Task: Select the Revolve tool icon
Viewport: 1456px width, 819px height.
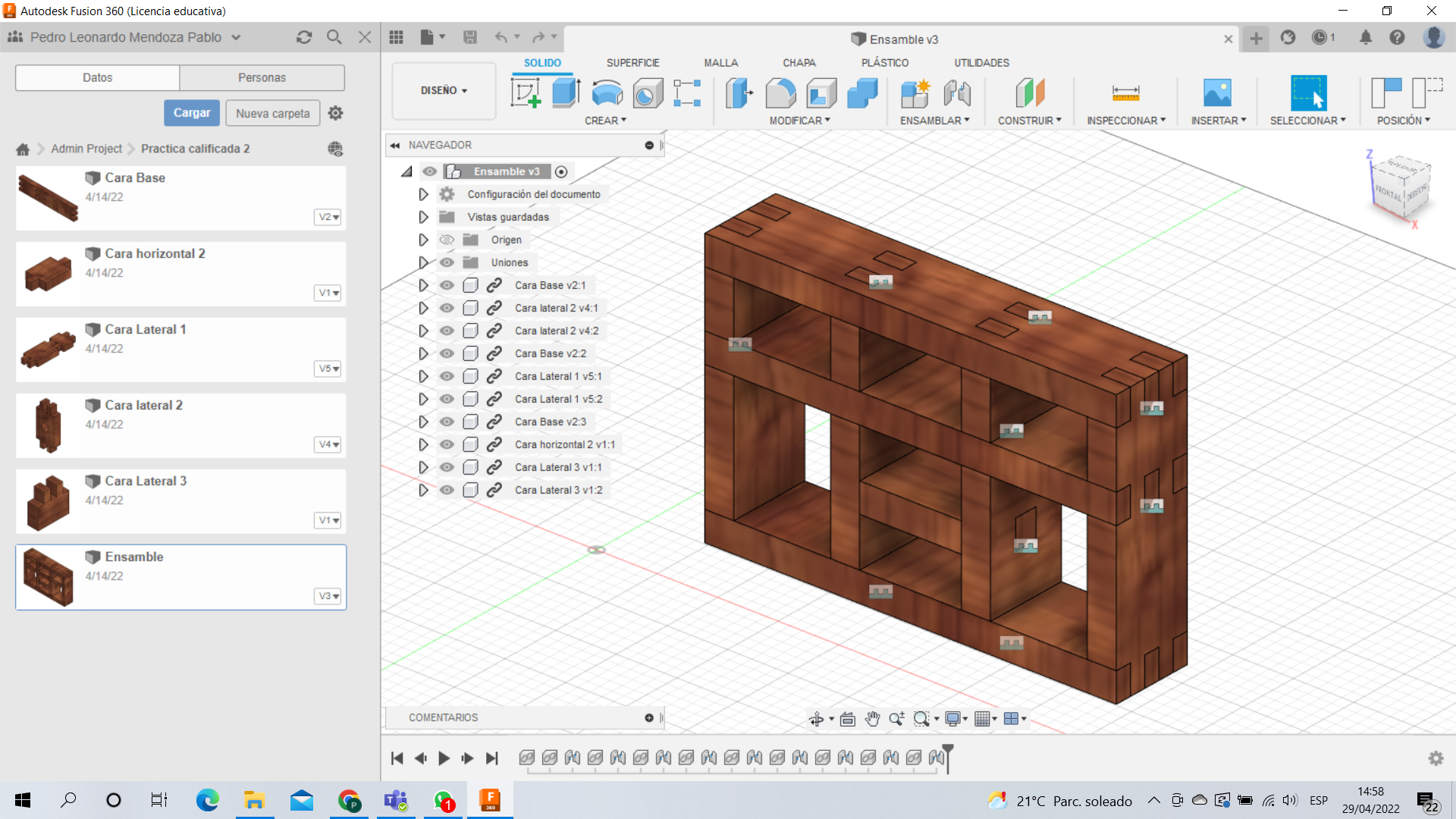Action: tap(607, 93)
